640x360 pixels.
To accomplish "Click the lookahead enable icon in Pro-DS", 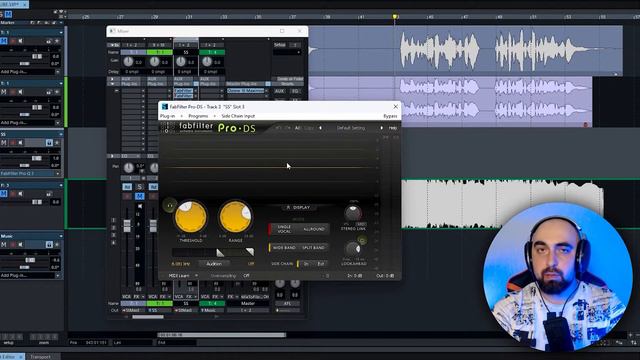I will pos(362,241).
